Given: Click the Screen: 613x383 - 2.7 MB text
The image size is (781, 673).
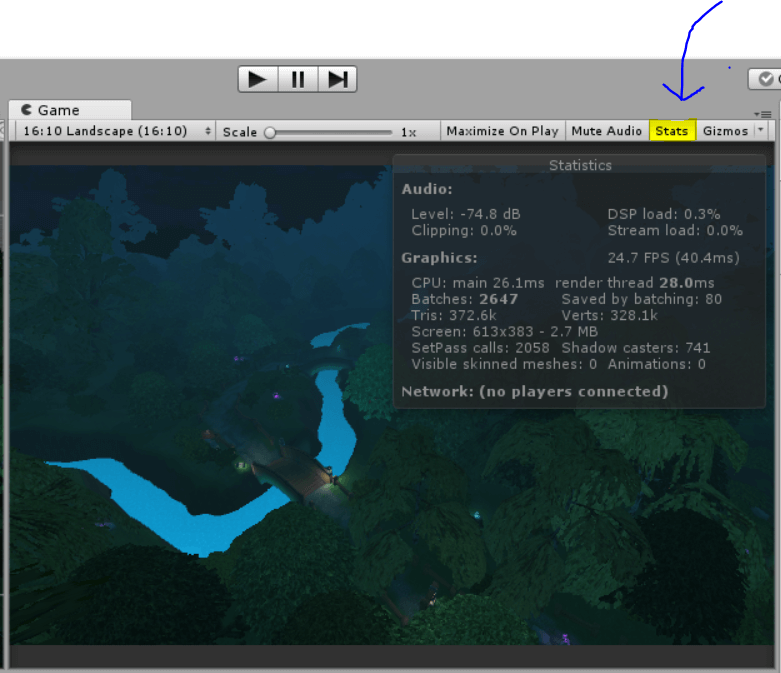Looking at the screenshot, I should [505, 332].
